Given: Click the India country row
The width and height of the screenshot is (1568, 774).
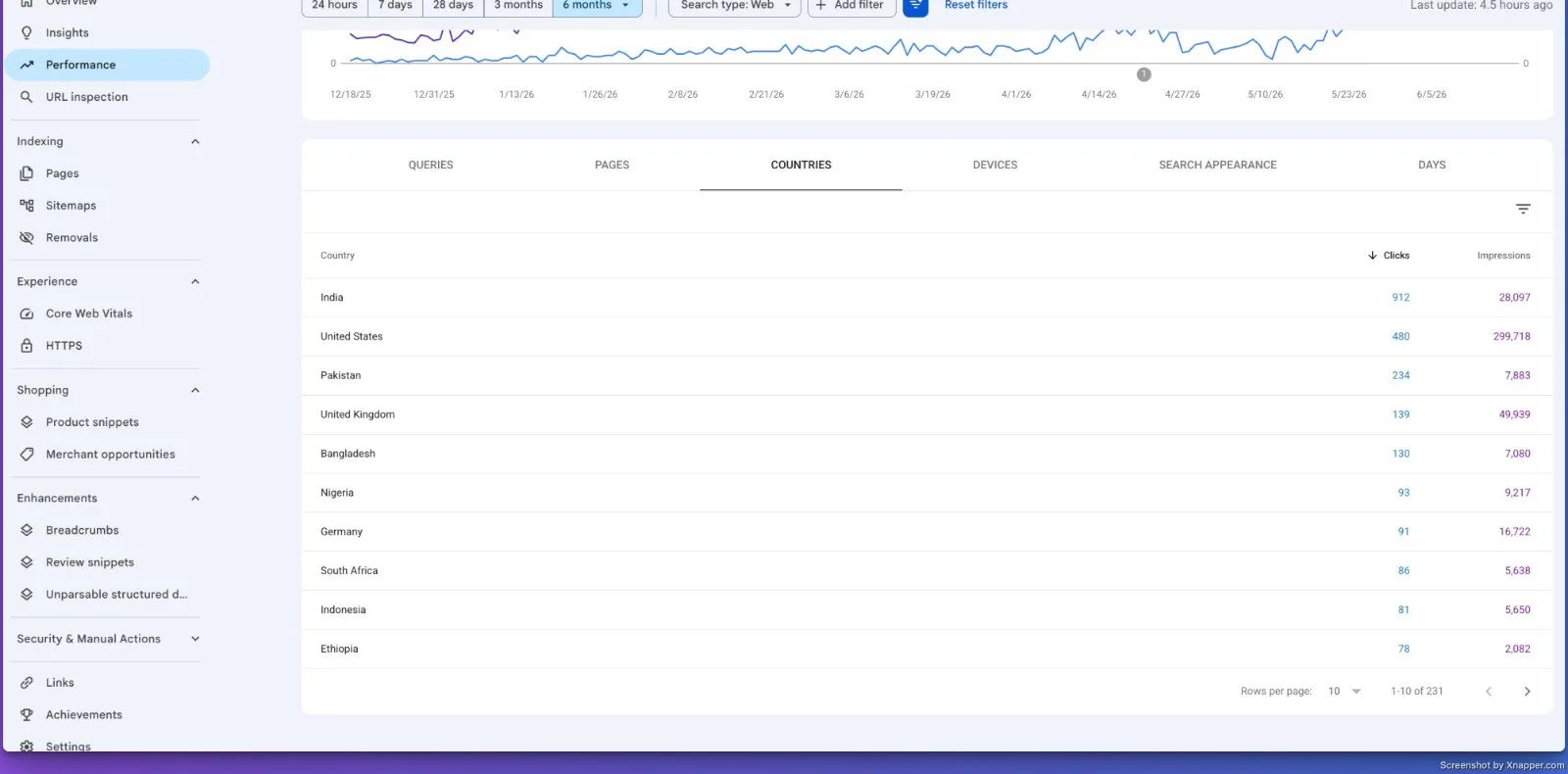Looking at the screenshot, I should 926,298.
